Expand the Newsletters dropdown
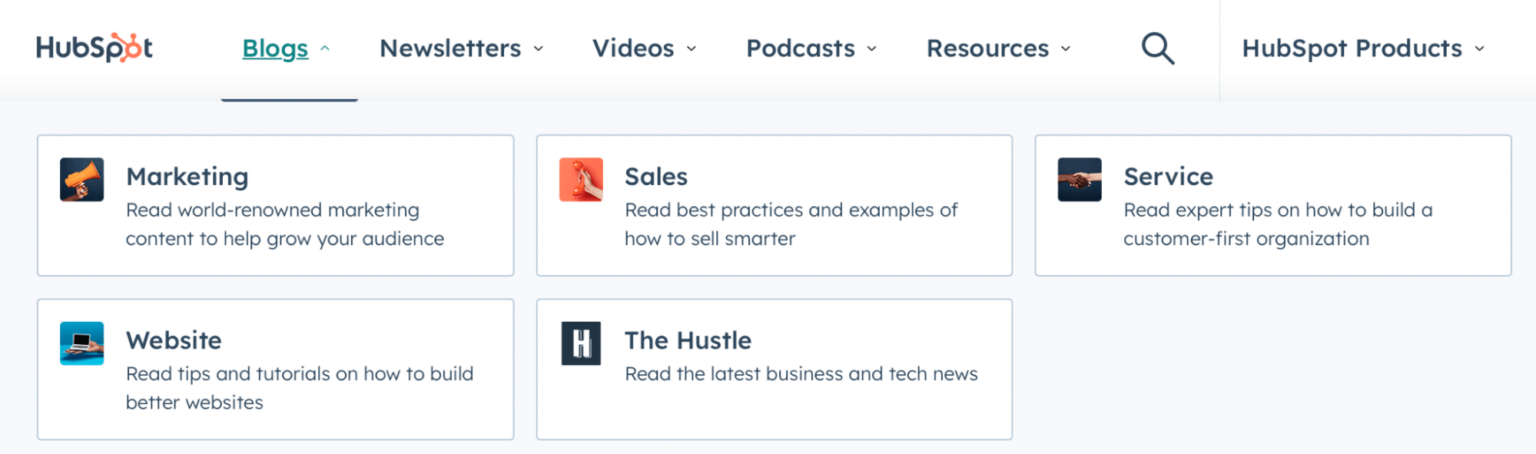 [x=538, y=49]
